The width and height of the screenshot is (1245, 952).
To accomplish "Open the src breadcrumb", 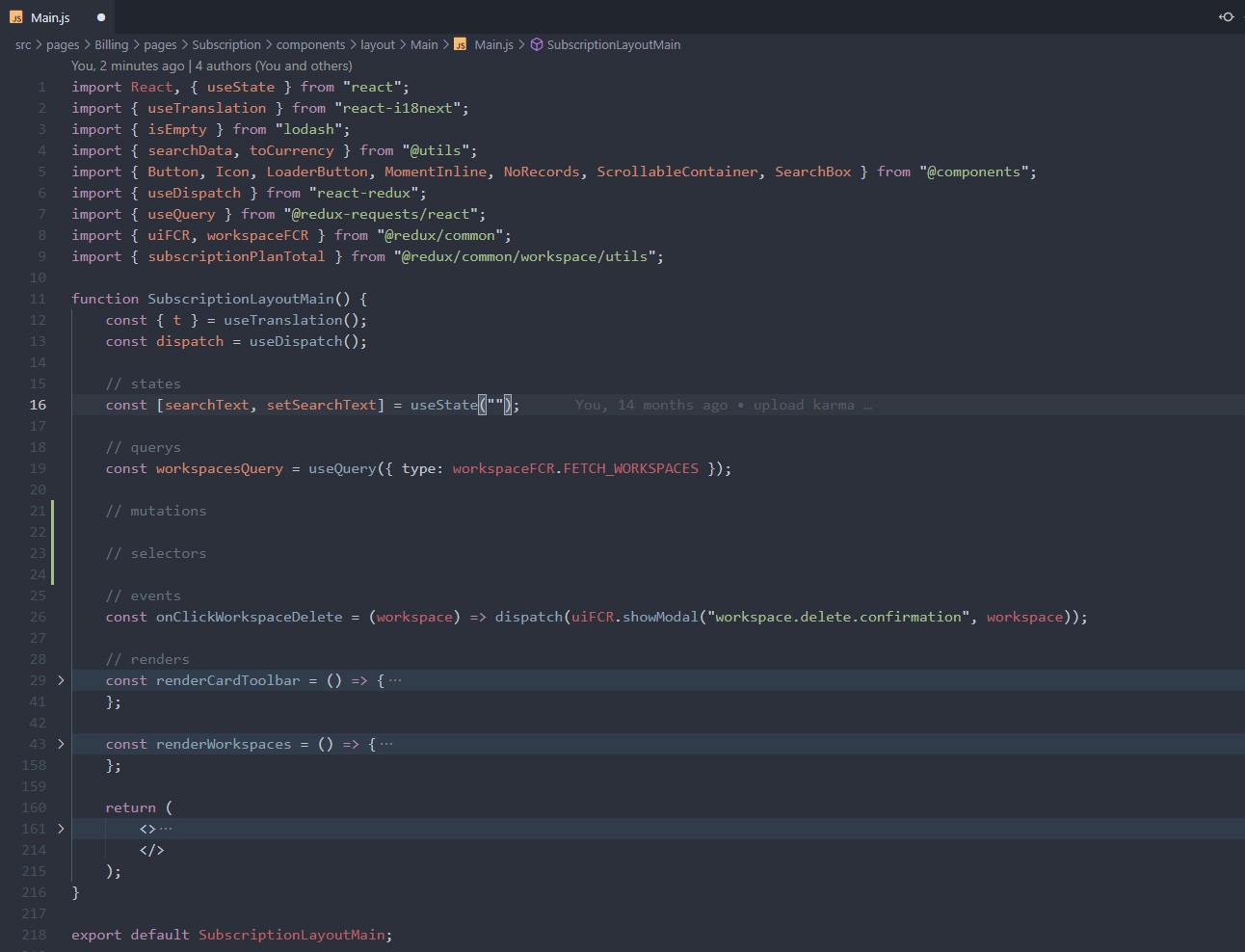I will tap(23, 44).
